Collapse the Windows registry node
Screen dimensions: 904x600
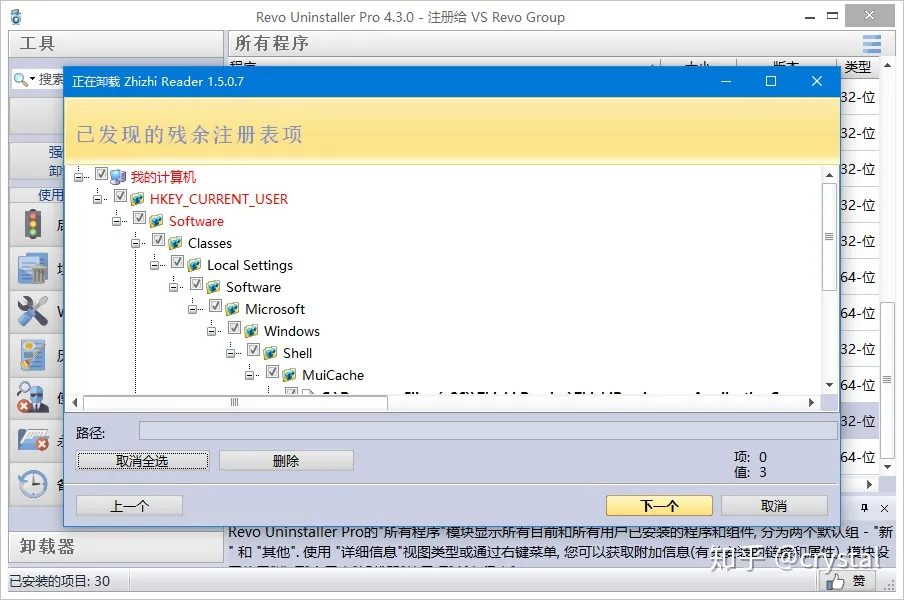click(x=213, y=331)
